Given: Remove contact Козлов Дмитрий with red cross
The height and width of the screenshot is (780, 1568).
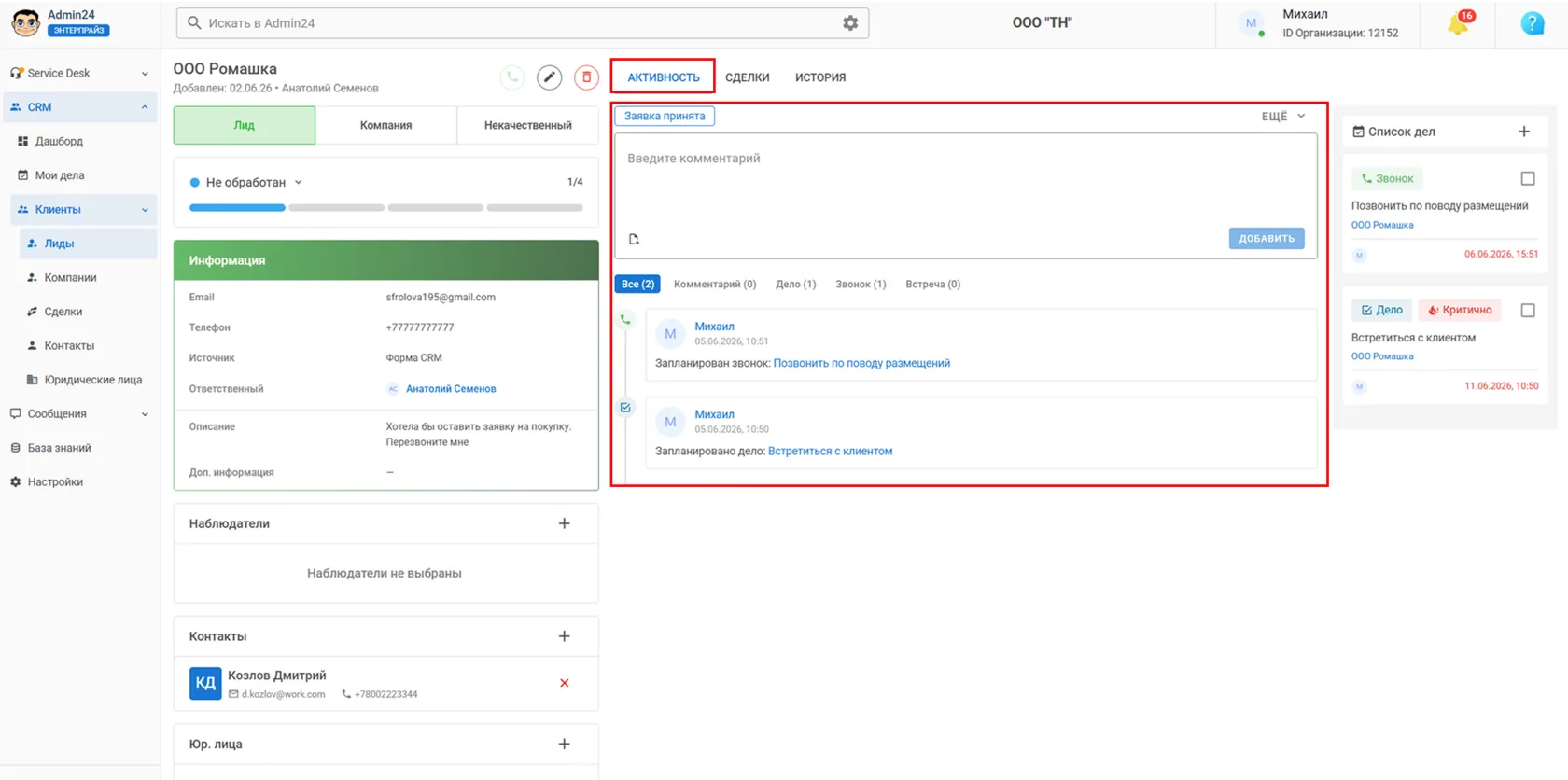Looking at the screenshot, I should [x=565, y=683].
